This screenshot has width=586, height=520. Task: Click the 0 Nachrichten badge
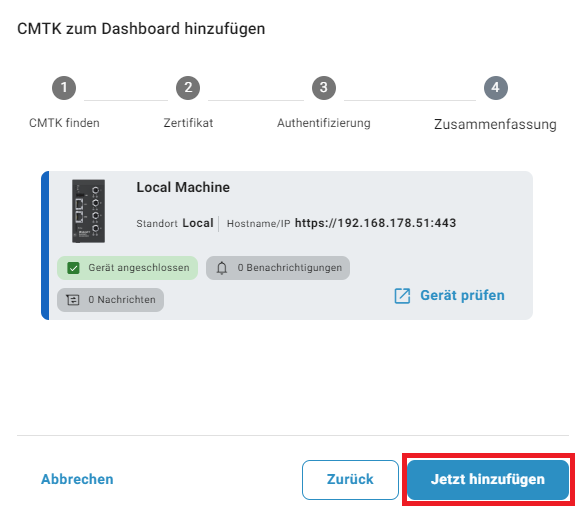pos(110,300)
